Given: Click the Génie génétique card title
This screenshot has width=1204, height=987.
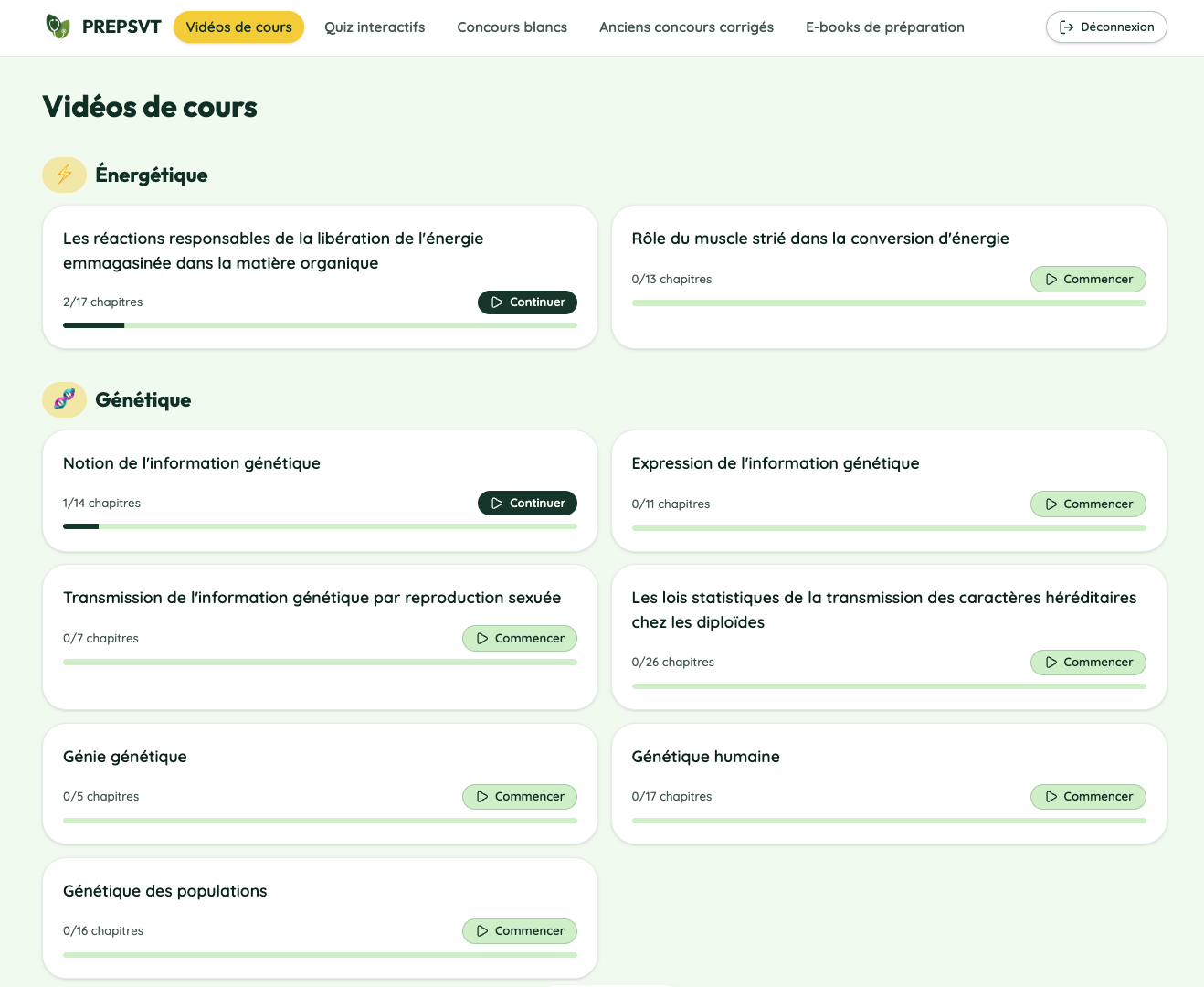Looking at the screenshot, I should (124, 757).
